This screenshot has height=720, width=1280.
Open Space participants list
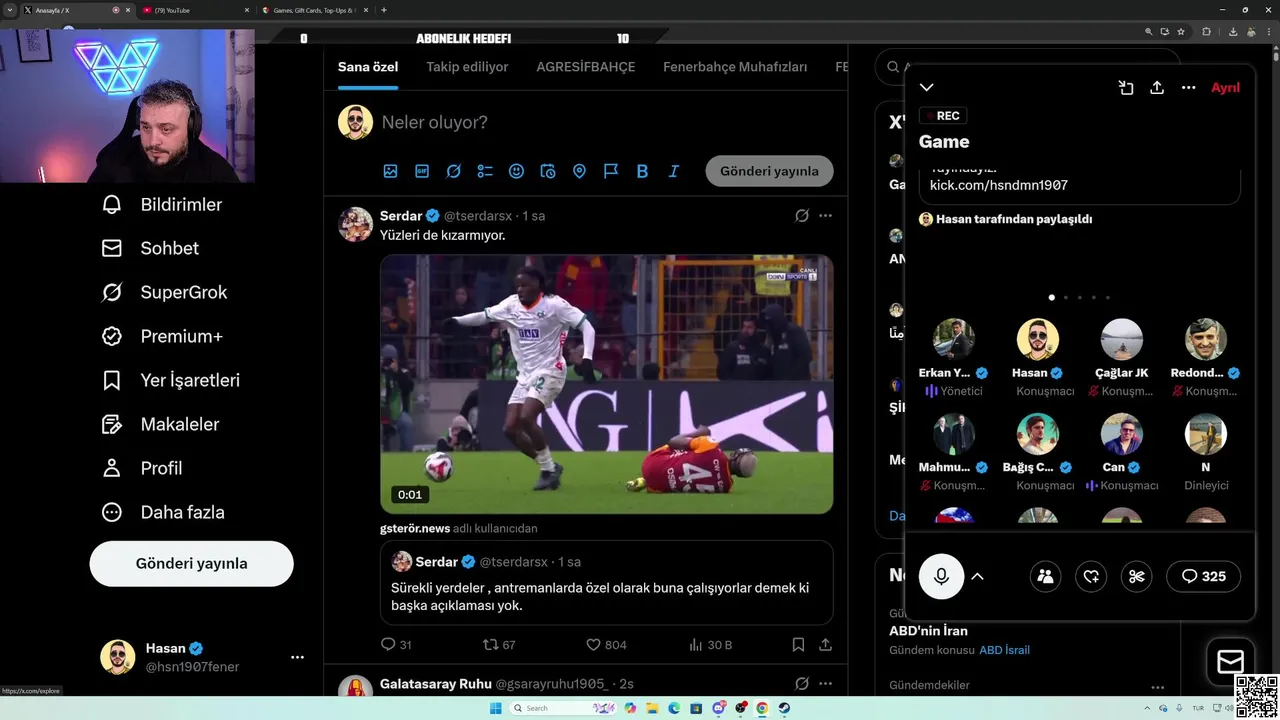click(x=1045, y=576)
